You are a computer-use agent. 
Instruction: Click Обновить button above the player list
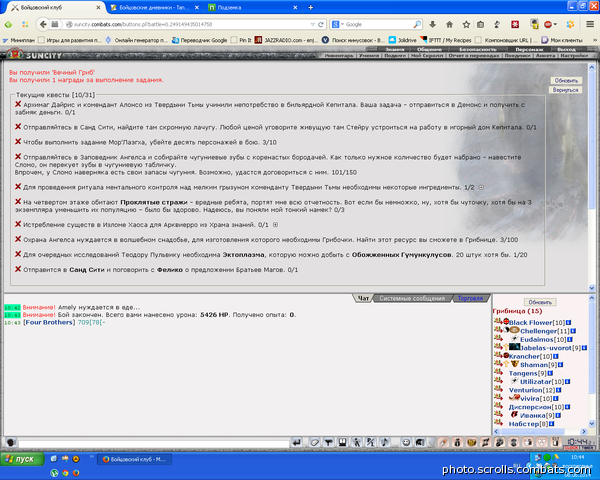540,302
